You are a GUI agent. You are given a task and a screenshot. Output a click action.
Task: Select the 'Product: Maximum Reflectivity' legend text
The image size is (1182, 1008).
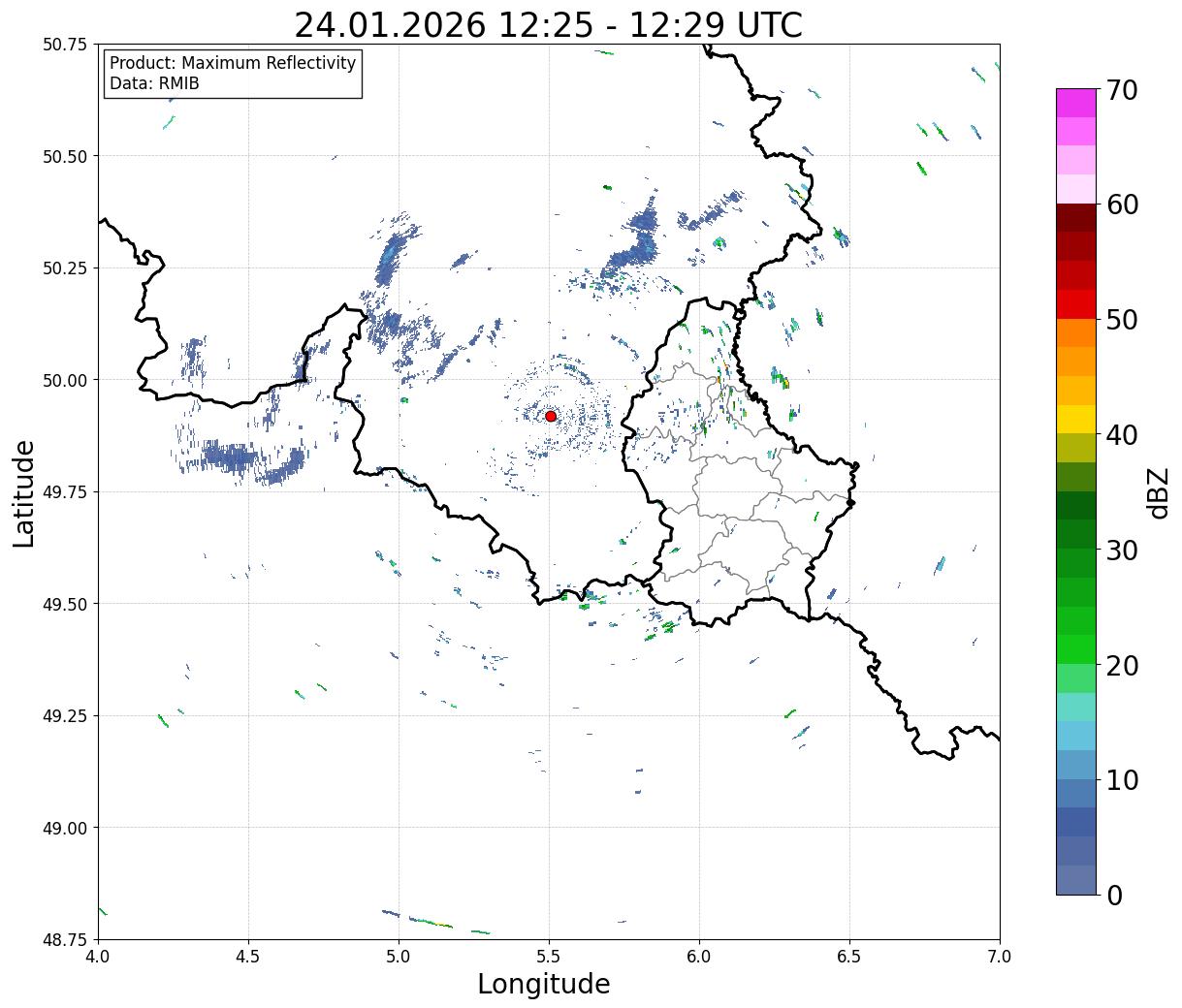(x=233, y=63)
